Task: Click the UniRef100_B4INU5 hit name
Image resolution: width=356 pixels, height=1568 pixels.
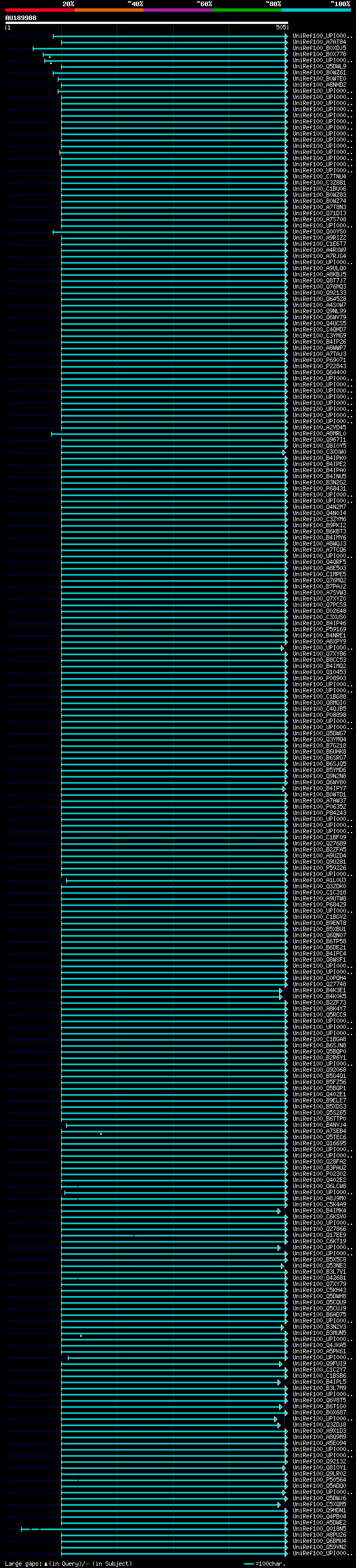Action: pos(319,477)
